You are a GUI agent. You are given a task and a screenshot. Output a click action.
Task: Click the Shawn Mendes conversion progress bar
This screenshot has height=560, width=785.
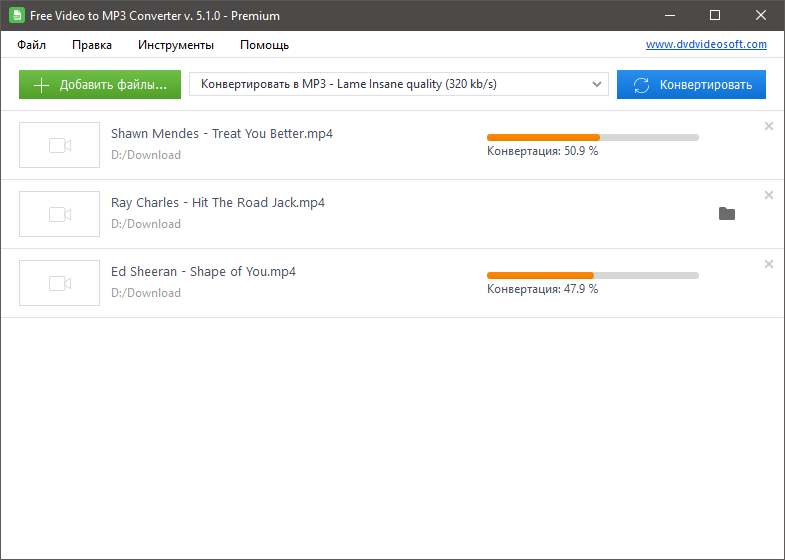(x=593, y=138)
